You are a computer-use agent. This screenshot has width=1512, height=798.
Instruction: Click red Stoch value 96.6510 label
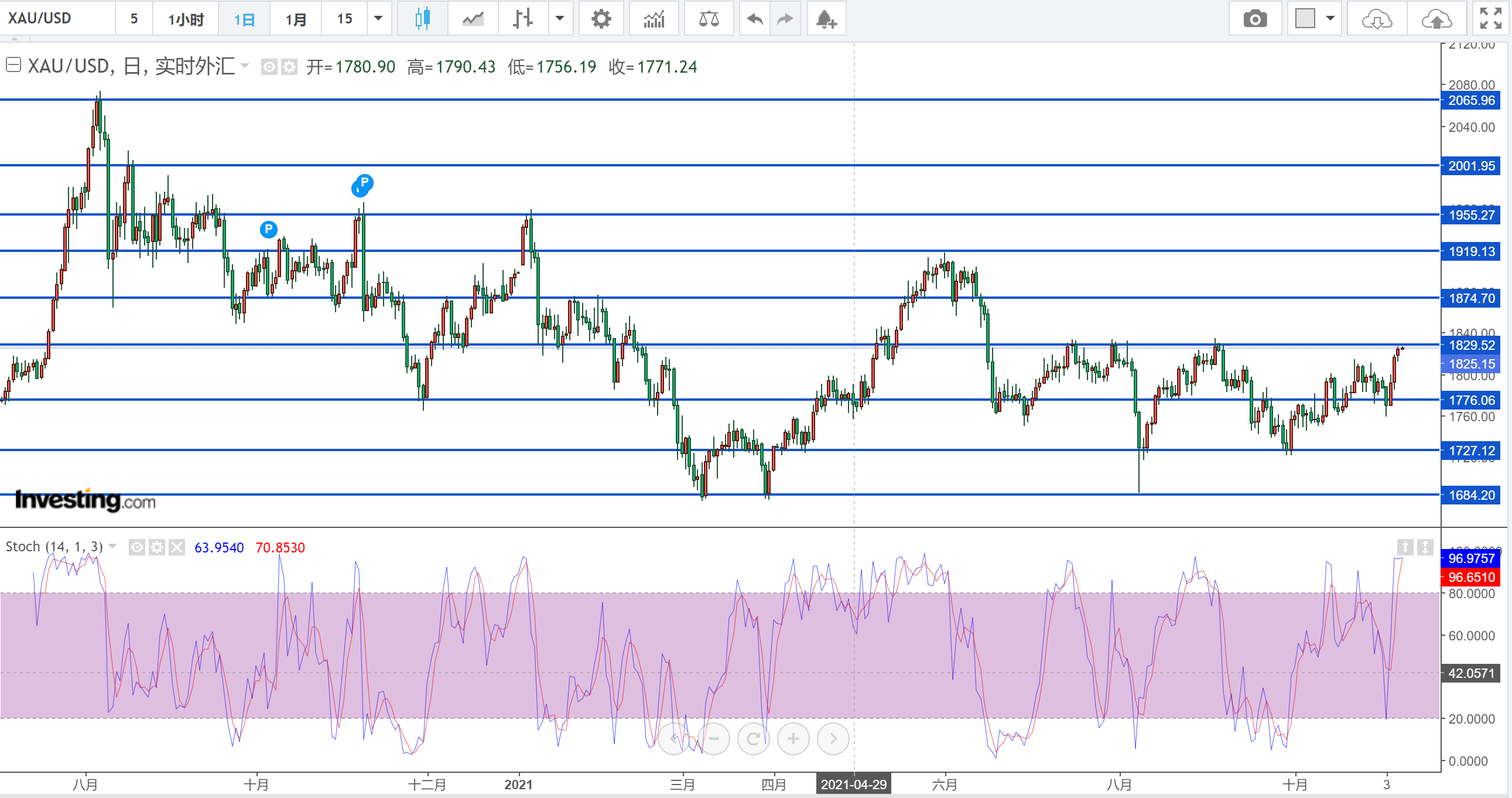pos(1471,577)
